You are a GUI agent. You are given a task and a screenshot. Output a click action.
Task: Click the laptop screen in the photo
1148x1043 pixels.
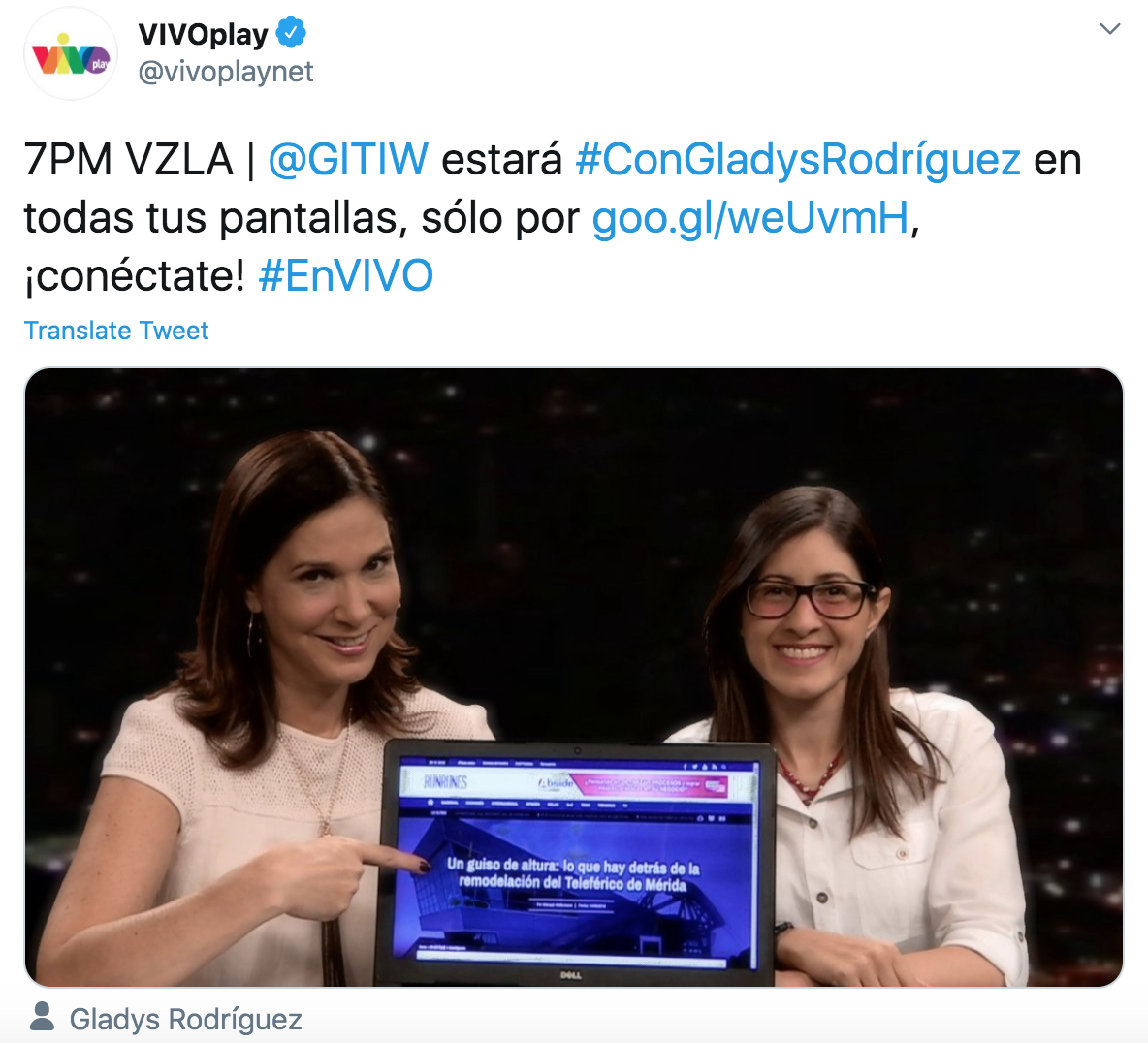[x=578, y=861]
